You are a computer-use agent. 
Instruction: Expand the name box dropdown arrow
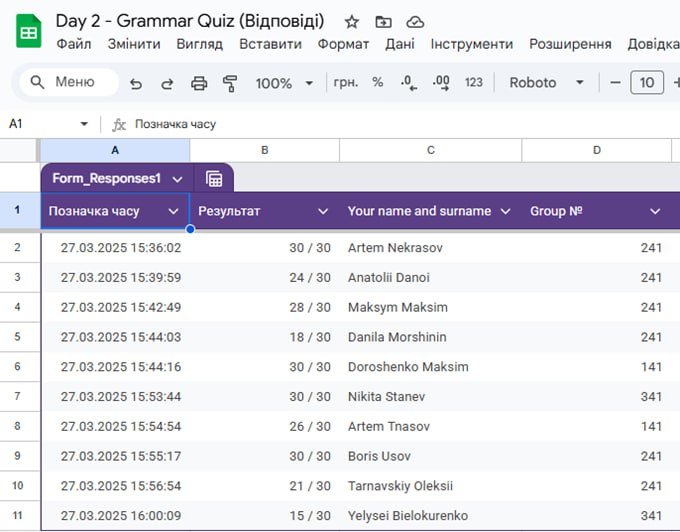tap(84, 124)
